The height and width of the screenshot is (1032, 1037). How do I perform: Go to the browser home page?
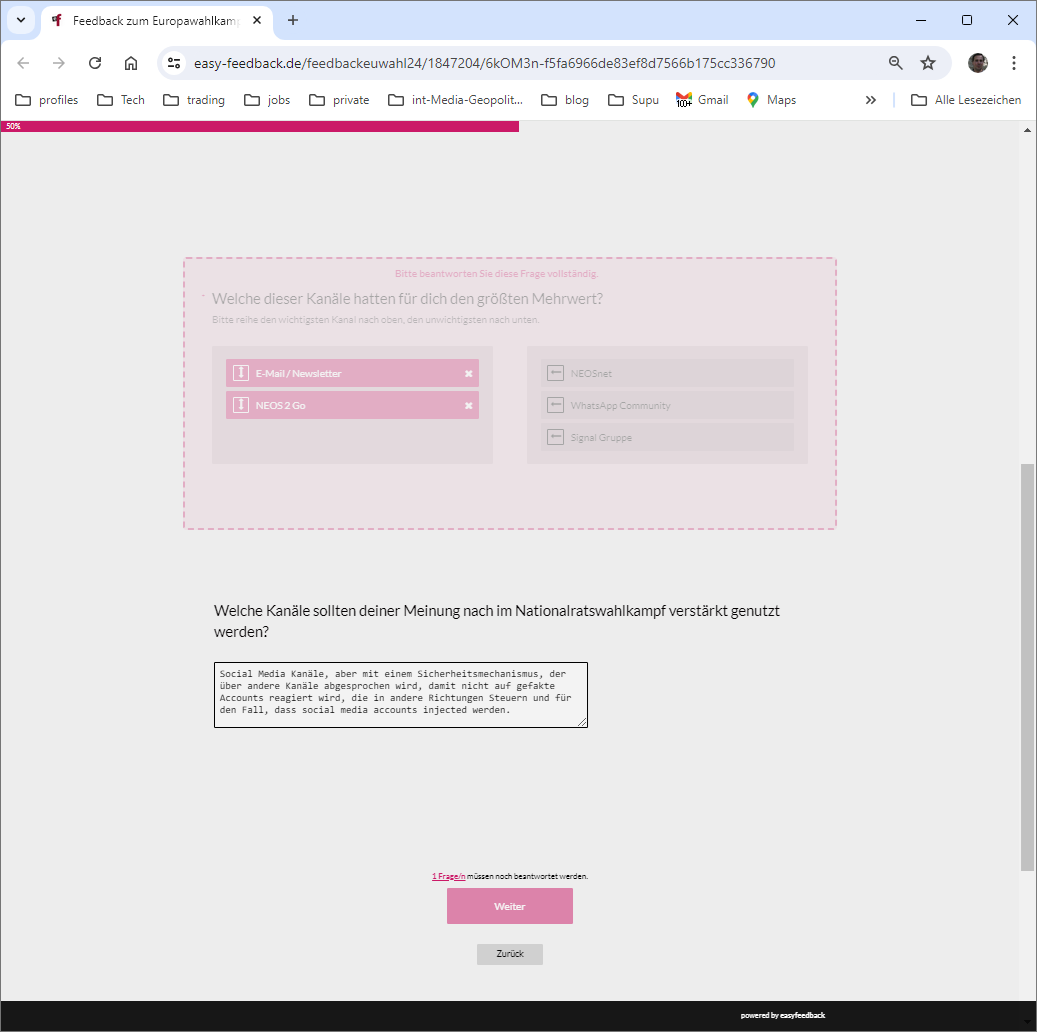[x=131, y=63]
